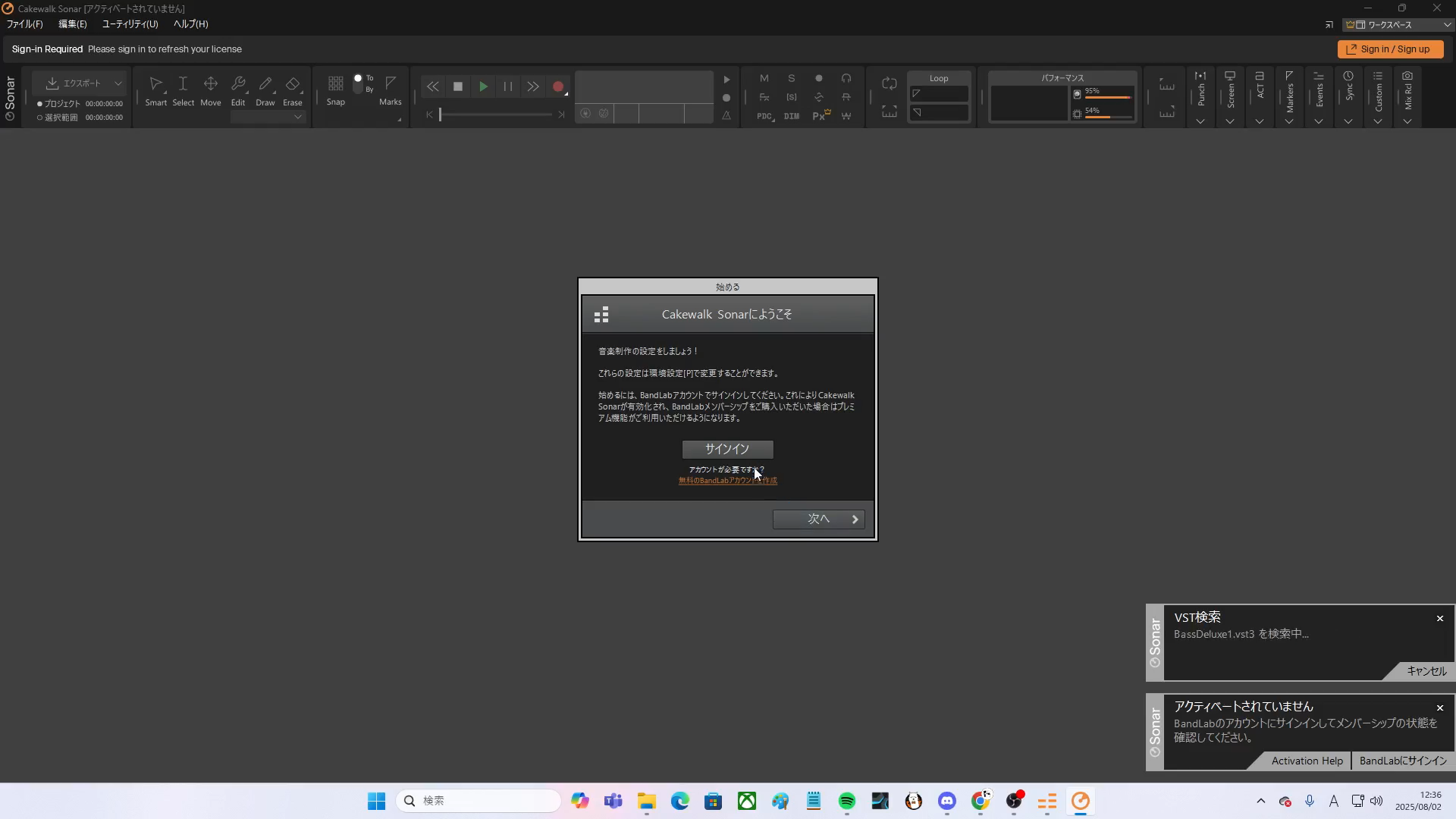Click the Pause transport button
This screenshot has height=819, width=1456.
click(508, 86)
